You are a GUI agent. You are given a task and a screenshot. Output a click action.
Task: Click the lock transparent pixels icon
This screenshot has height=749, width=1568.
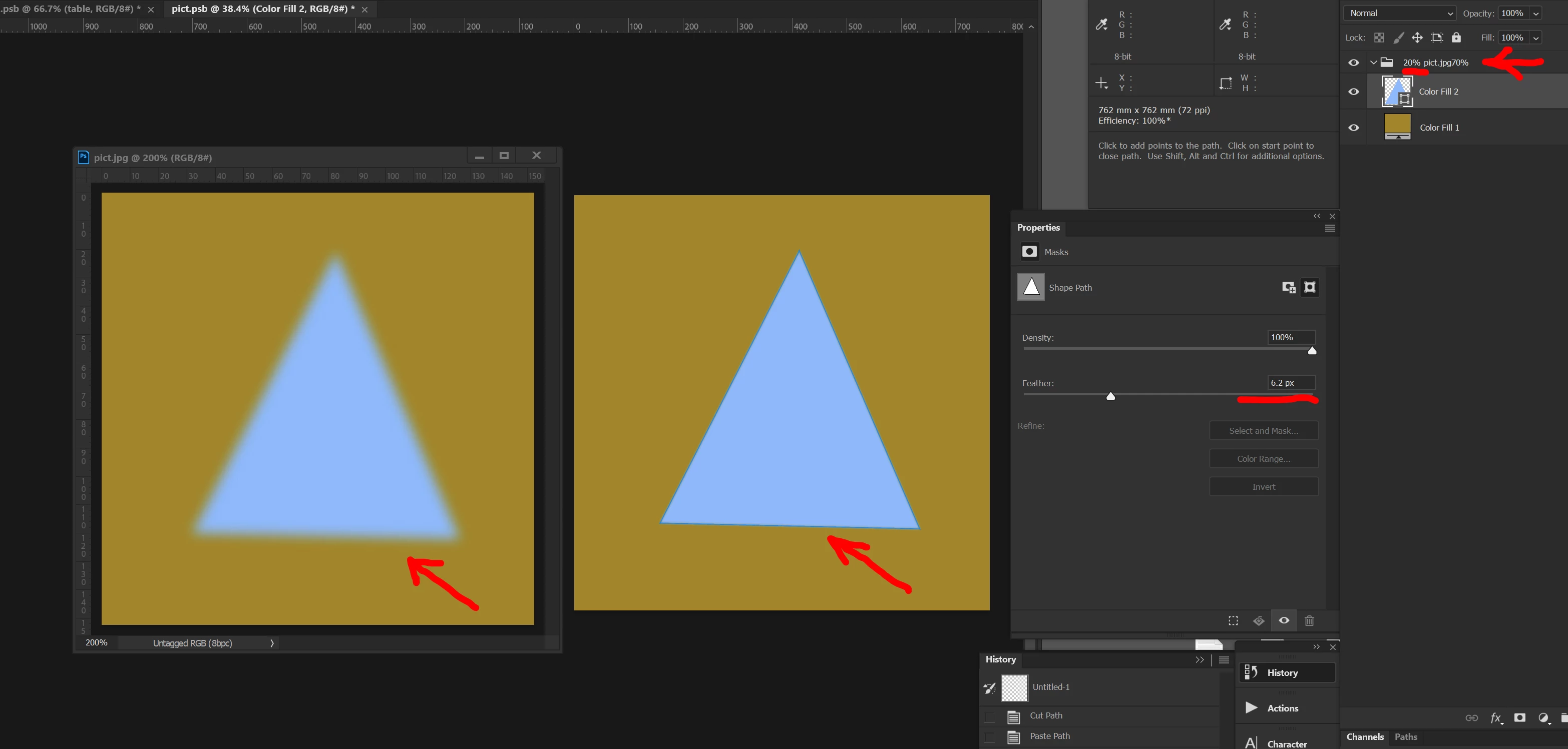(1379, 38)
